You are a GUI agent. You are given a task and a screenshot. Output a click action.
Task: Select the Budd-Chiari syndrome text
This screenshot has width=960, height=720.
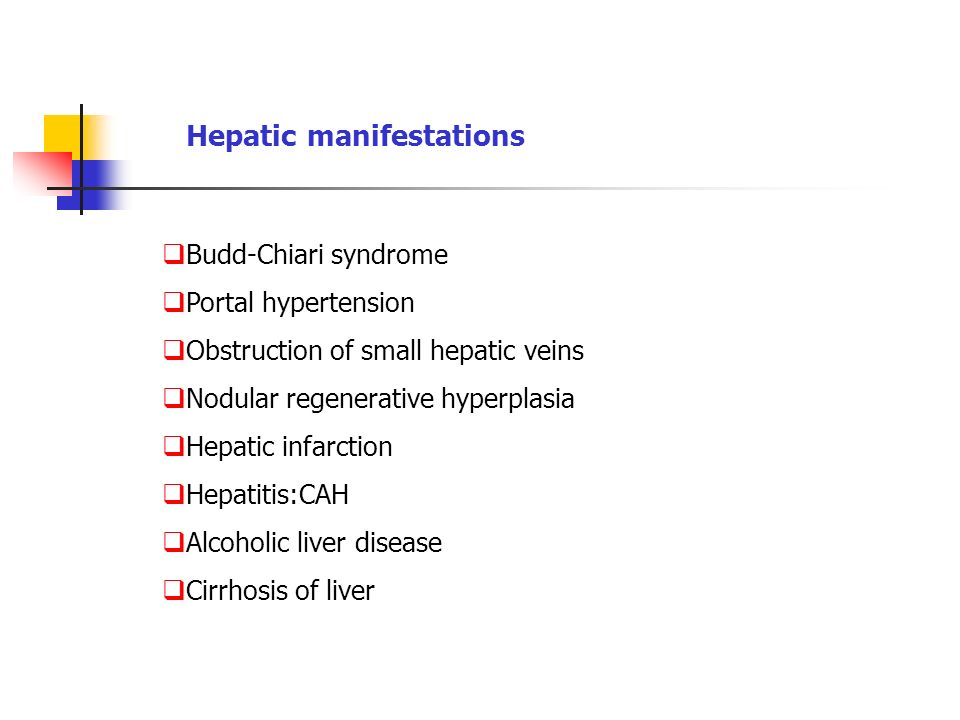[317, 255]
